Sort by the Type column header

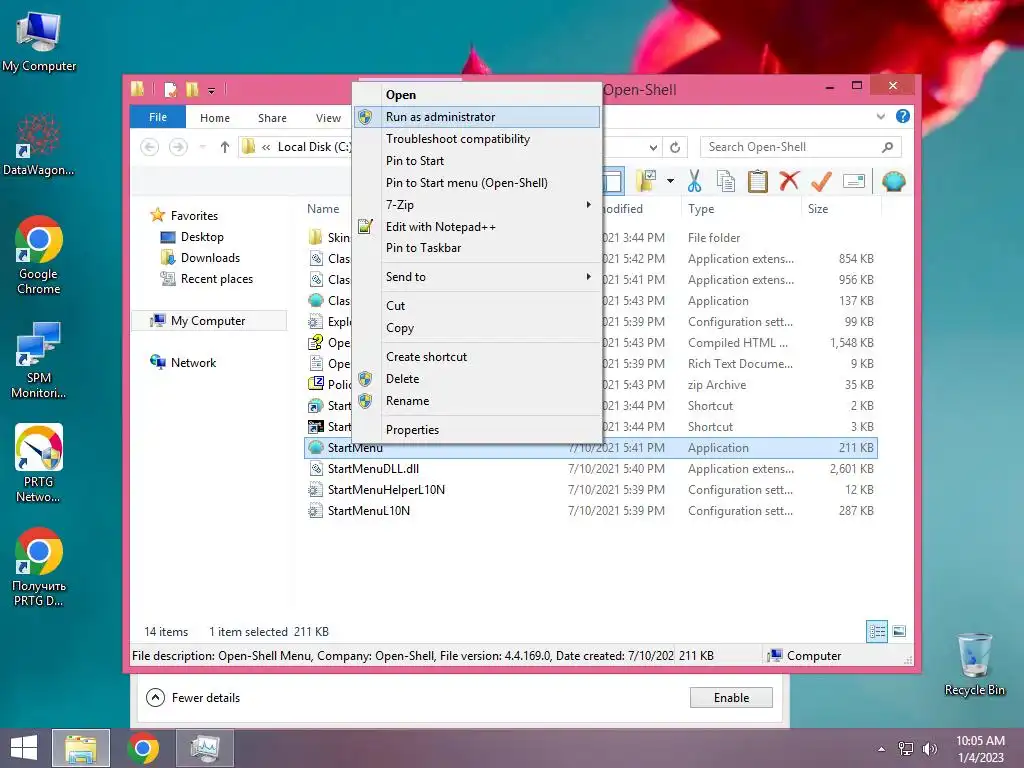coord(741,209)
